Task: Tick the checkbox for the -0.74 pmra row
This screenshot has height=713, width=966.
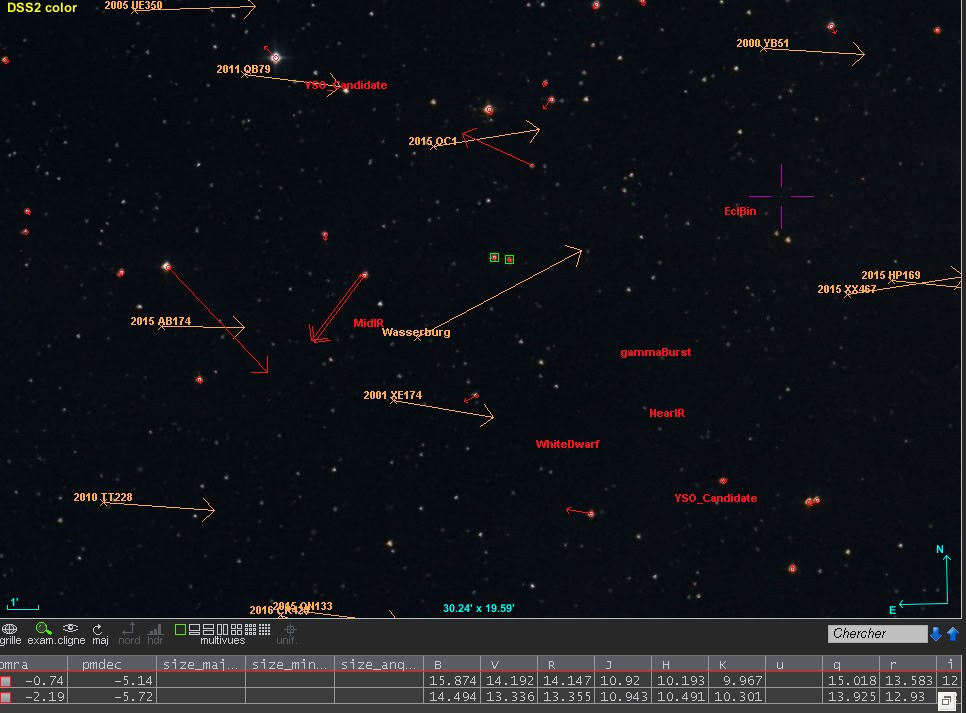Action: (6, 681)
